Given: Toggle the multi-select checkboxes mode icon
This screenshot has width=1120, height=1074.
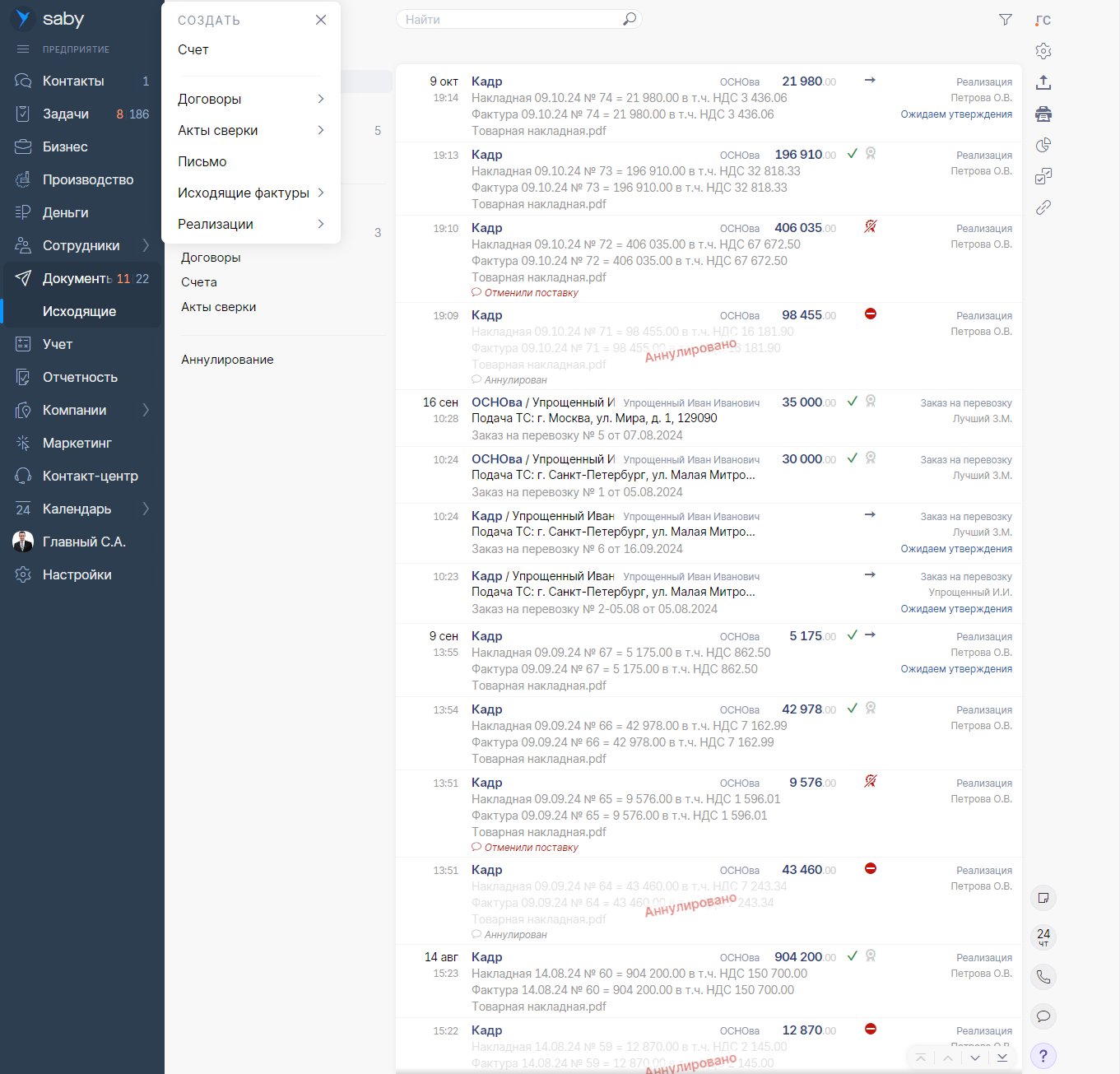Looking at the screenshot, I should point(1043,176).
